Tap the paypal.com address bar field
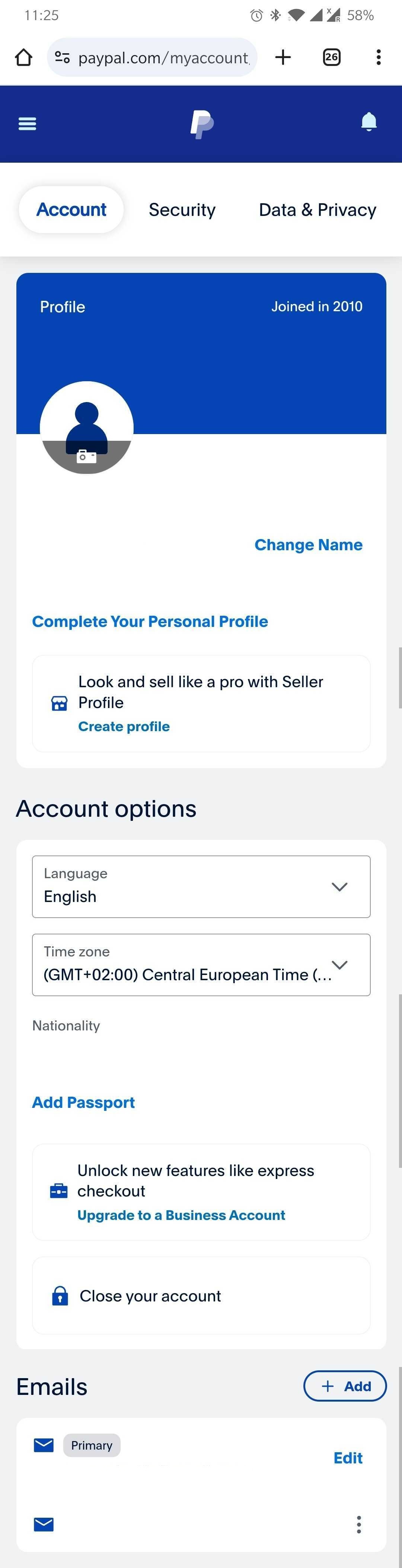Screen dimensions: 402x1568 (x=163, y=58)
